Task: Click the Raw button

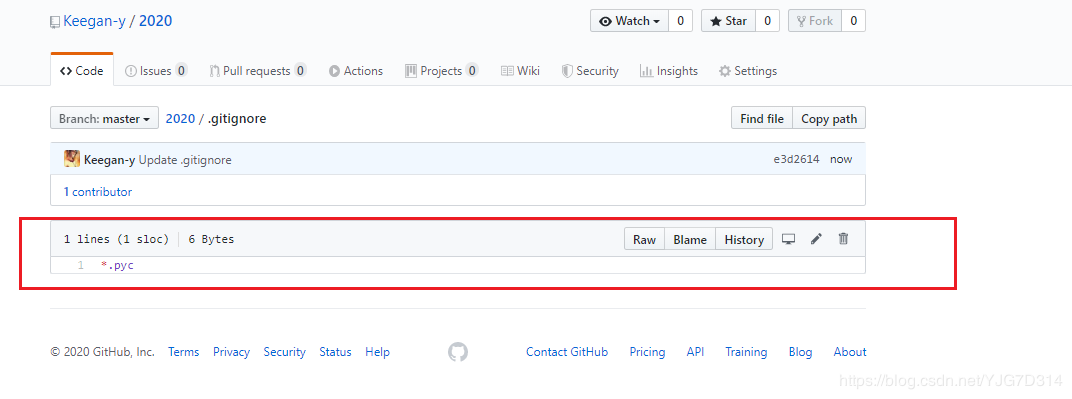Action: (644, 239)
